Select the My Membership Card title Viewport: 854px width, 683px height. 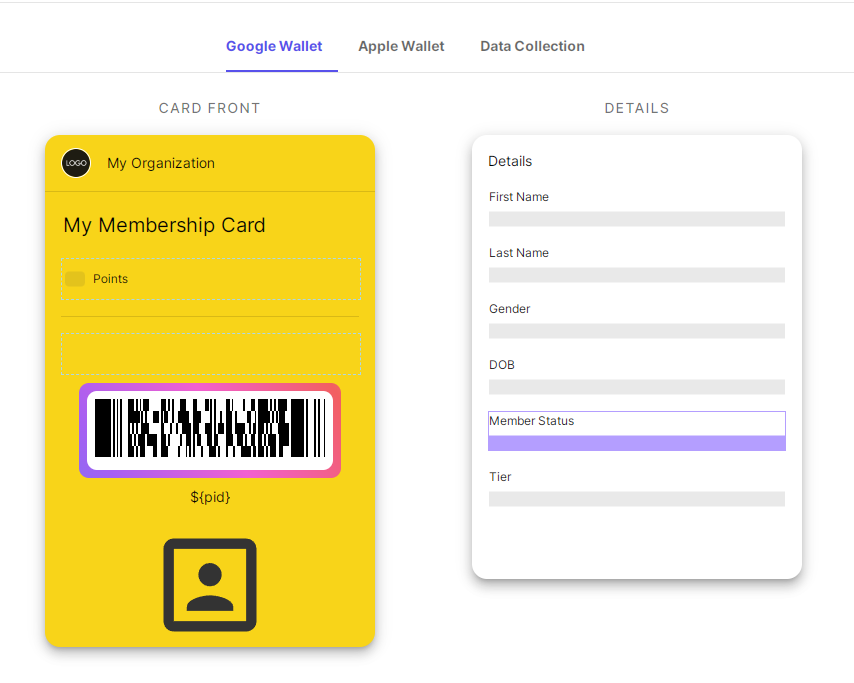[x=164, y=225]
